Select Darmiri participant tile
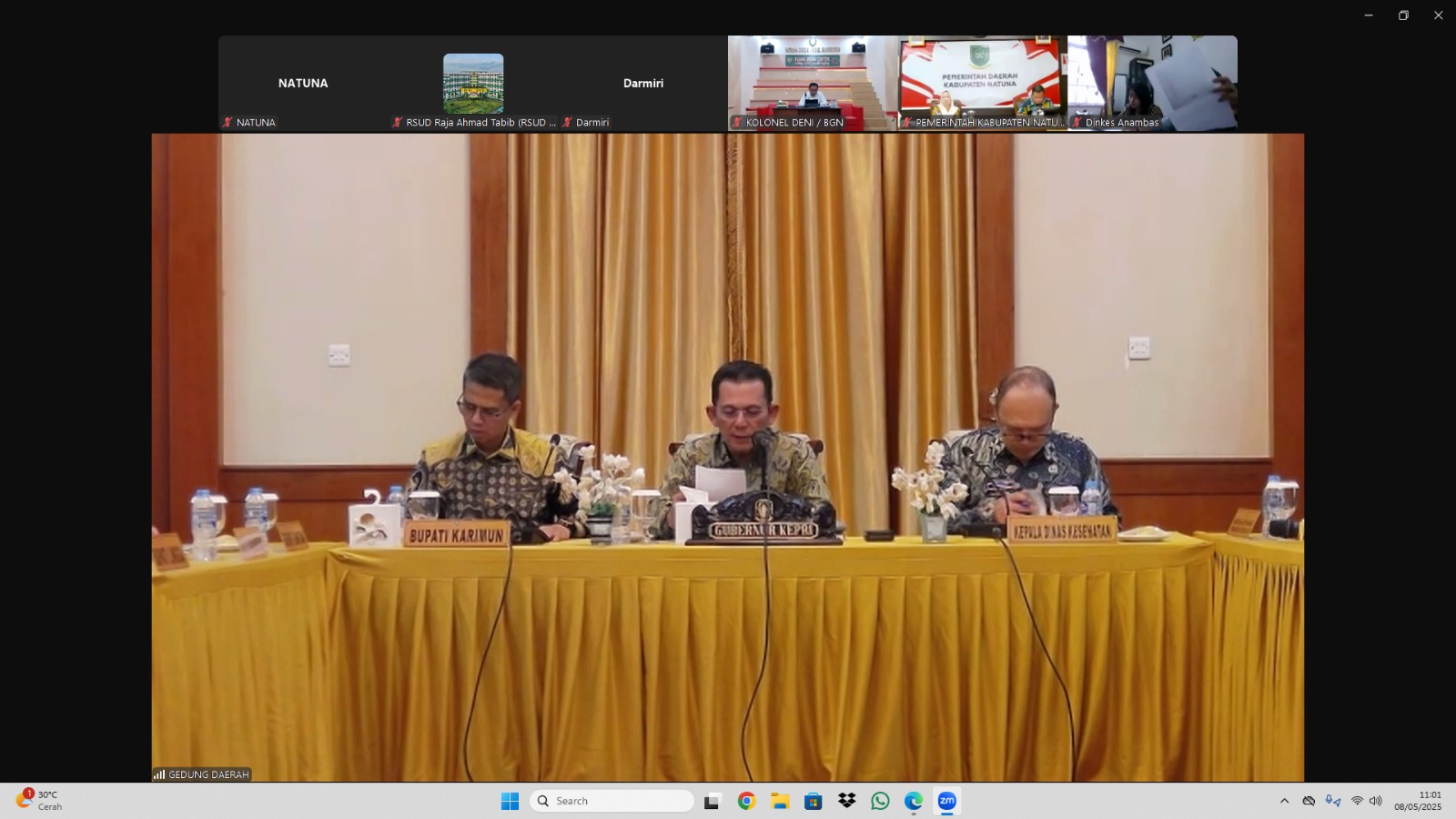Screen dimensions: 1456x819 (x=642, y=84)
